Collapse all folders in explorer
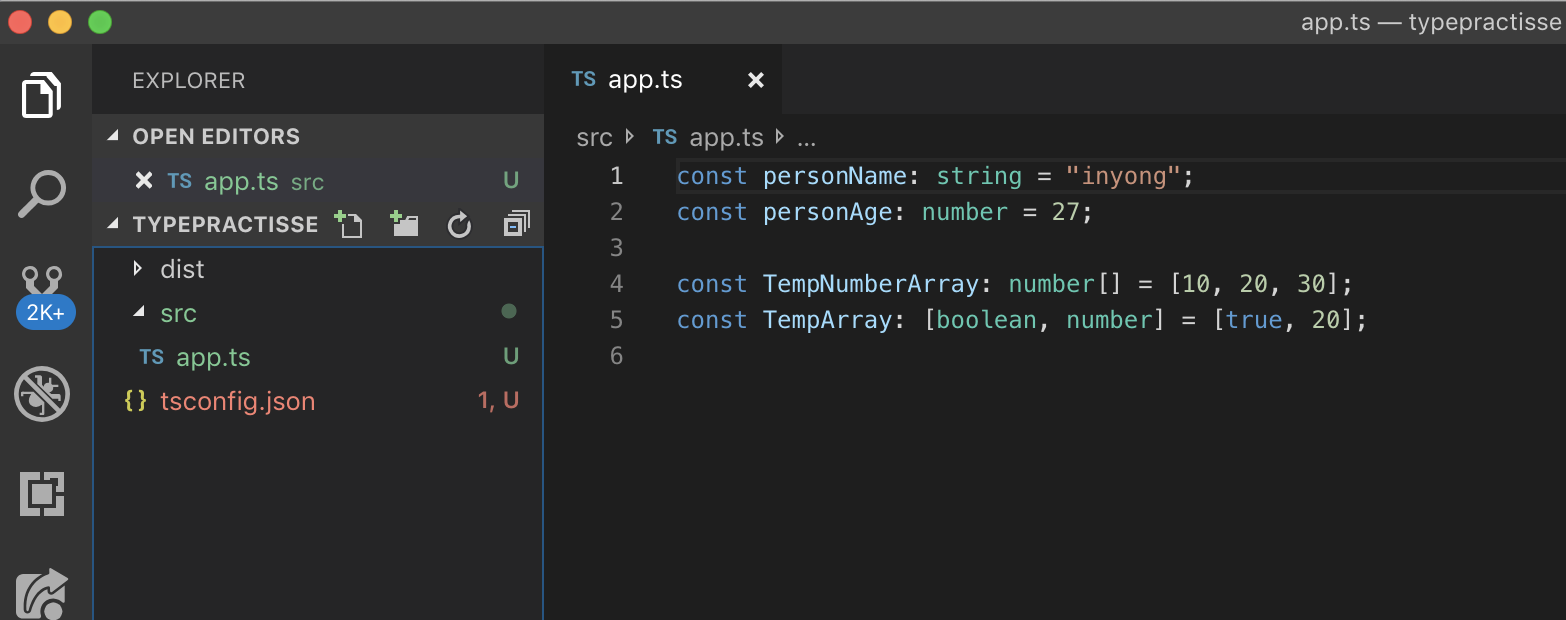Viewport: 1566px width, 620px height. point(516,224)
